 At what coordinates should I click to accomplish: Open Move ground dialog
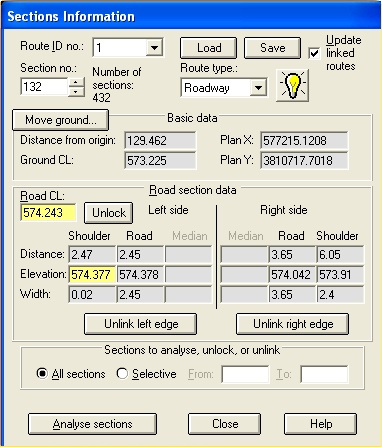point(60,120)
